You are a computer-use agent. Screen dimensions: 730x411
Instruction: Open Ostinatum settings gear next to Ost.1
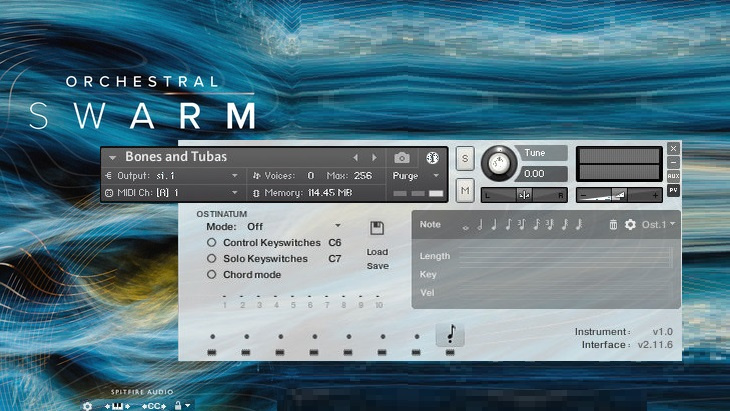(x=630, y=225)
